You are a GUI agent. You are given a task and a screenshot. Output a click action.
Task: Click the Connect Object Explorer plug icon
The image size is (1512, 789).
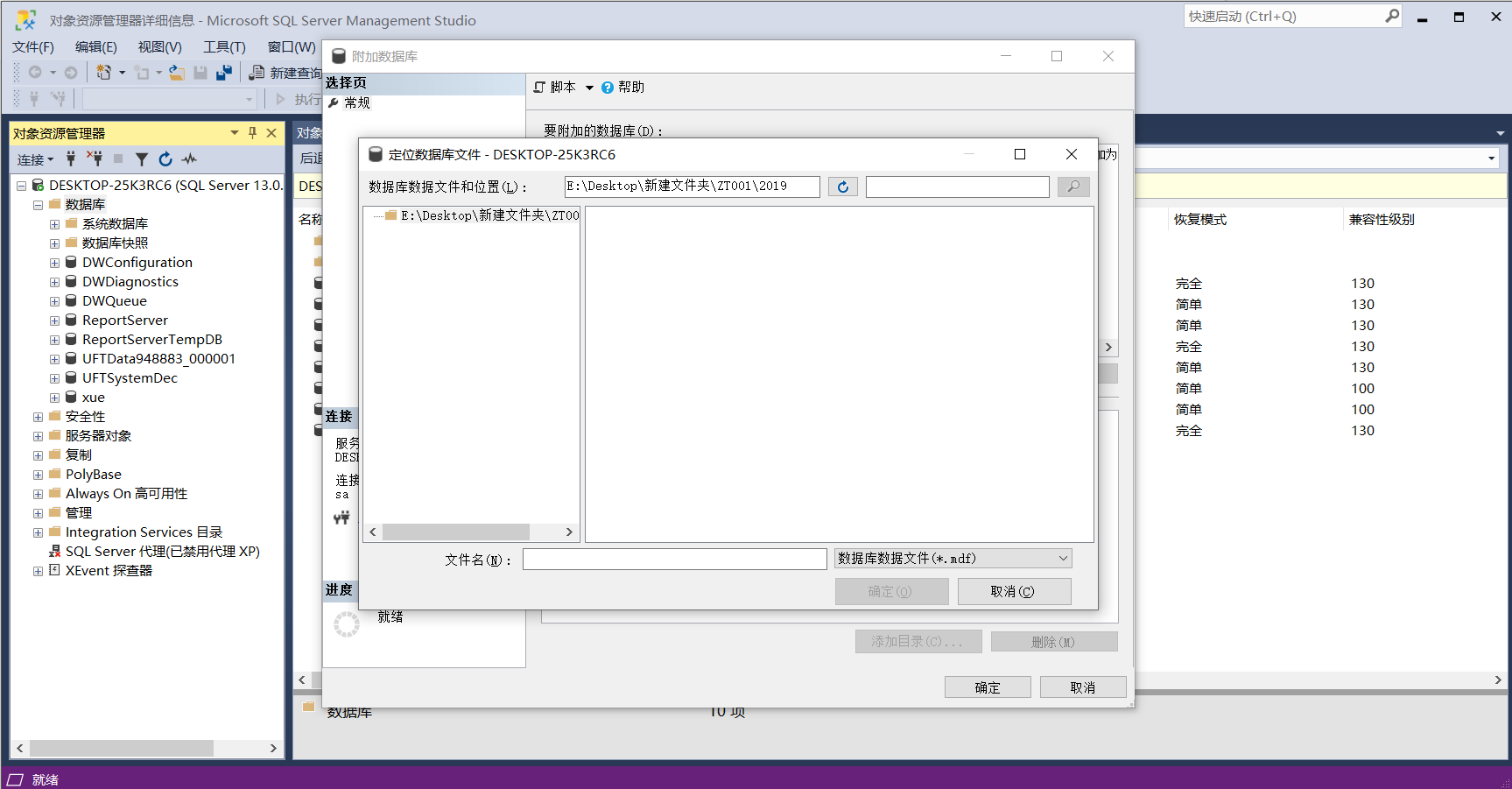71,159
